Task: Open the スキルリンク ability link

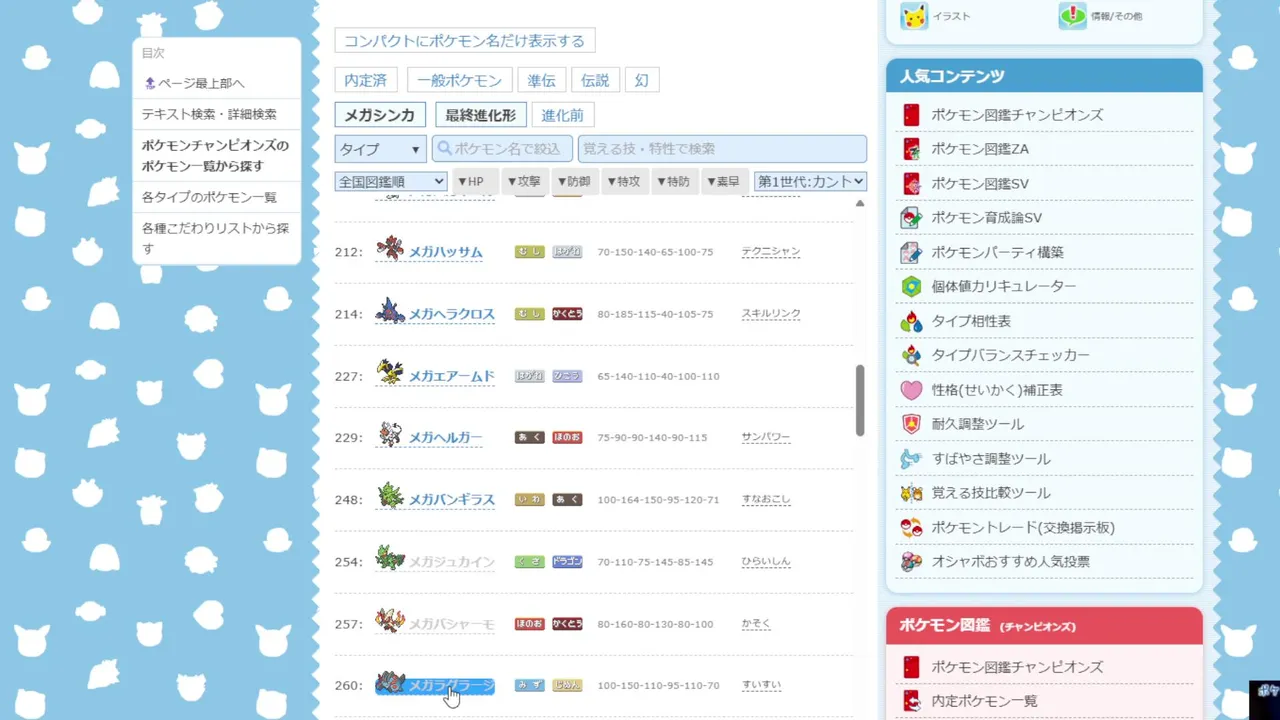Action: click(x=771, y=314)
